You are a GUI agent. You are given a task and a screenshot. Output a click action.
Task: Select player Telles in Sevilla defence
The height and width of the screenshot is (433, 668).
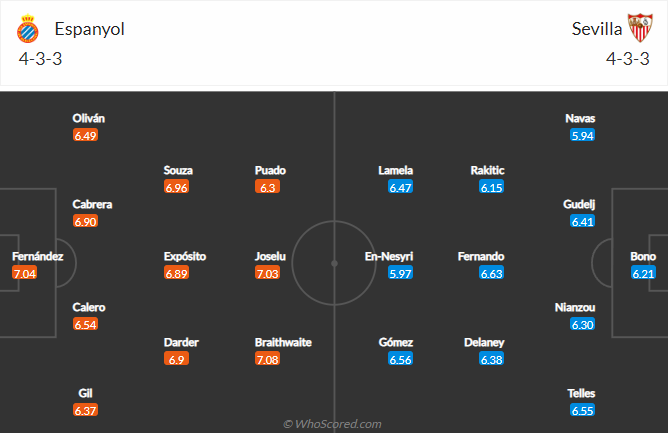581,393
